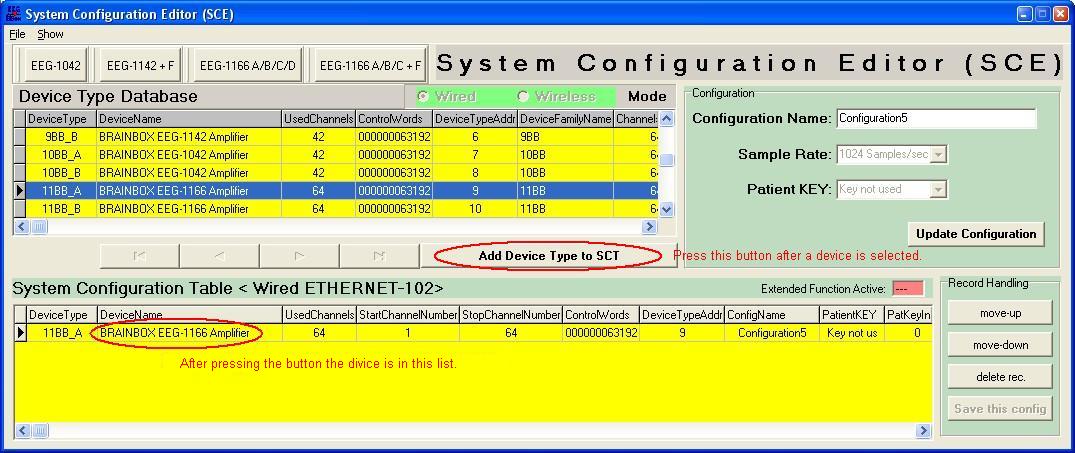The height and width of the screenshot is (453, 1075).
Task: Click DeviceName column header in Device Type Database
Action: 189,119
